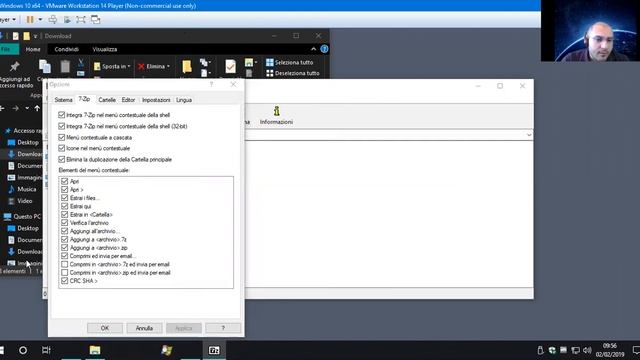Image resolution: width=640 pixels, height=360 pixels.
Task: Expand the Elimina dropdown in ribbon
Action: tap(168, 66)
